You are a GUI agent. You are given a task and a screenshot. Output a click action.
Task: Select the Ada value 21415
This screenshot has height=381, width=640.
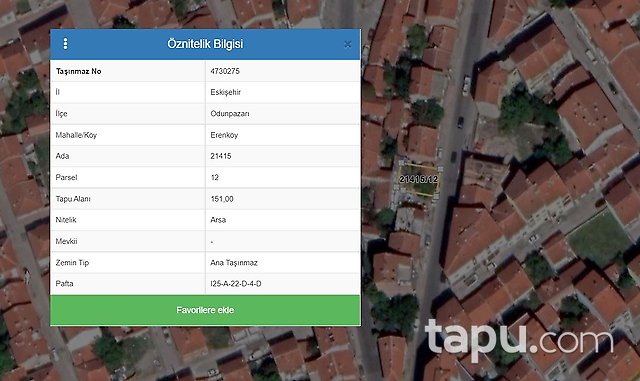[x=221, y=156]
